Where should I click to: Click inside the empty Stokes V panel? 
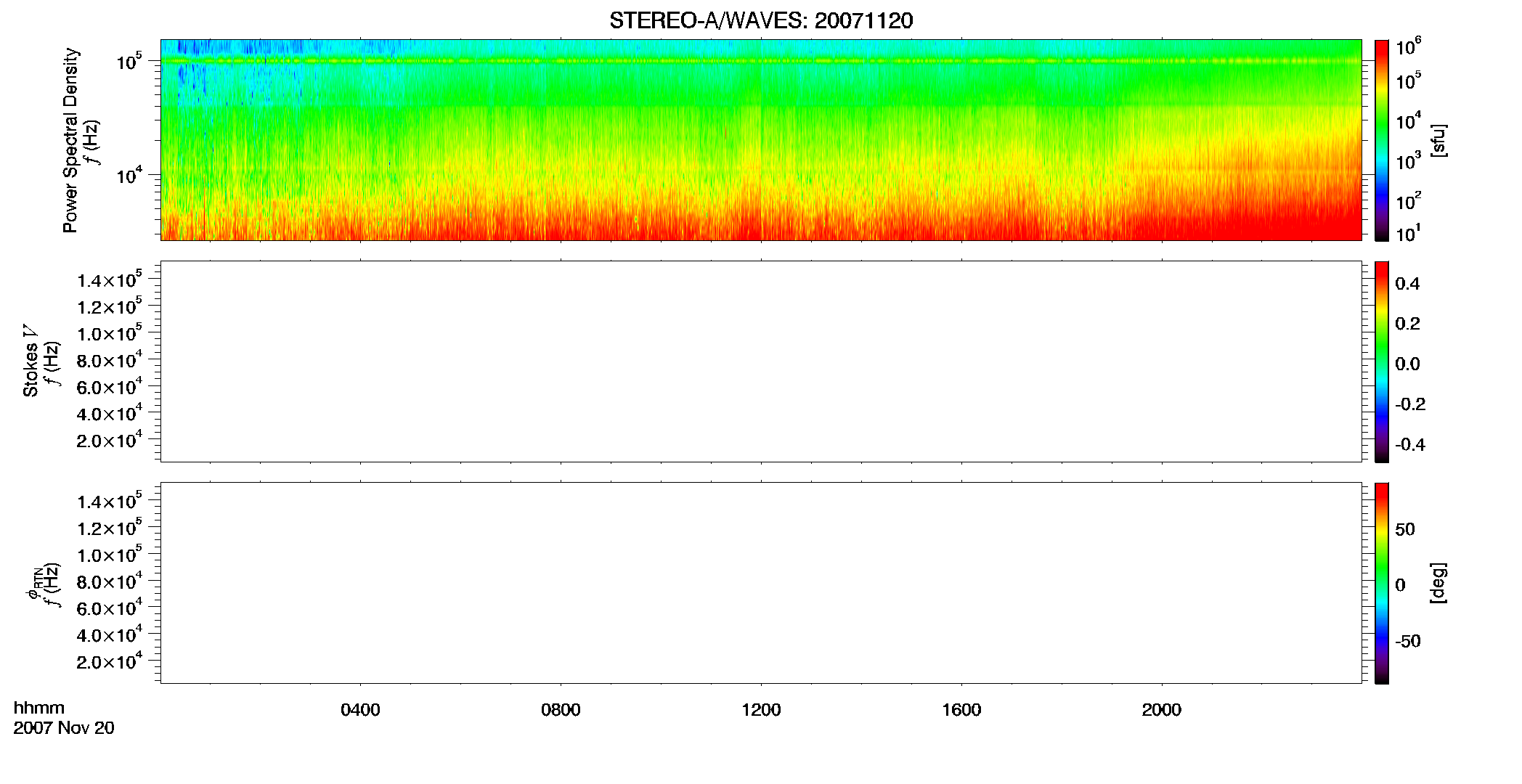(x=761, y=362)
